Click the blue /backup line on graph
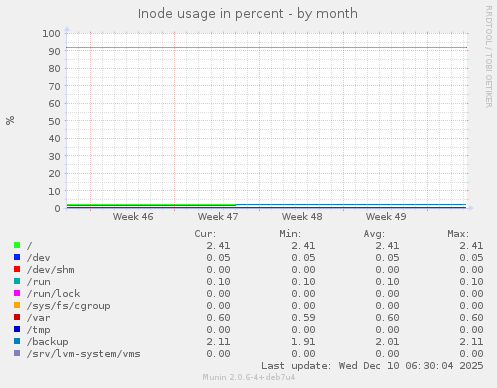The height and width of the screenshot is (388, 497). point(351,204)
